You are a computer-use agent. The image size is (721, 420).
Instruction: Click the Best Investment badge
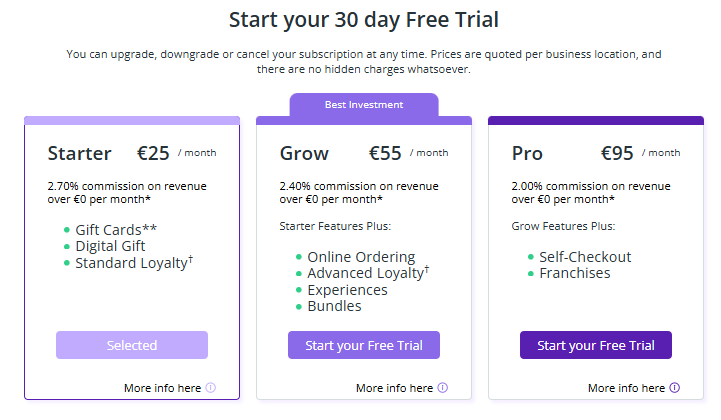pyautogui.click(x=364, y=104)
